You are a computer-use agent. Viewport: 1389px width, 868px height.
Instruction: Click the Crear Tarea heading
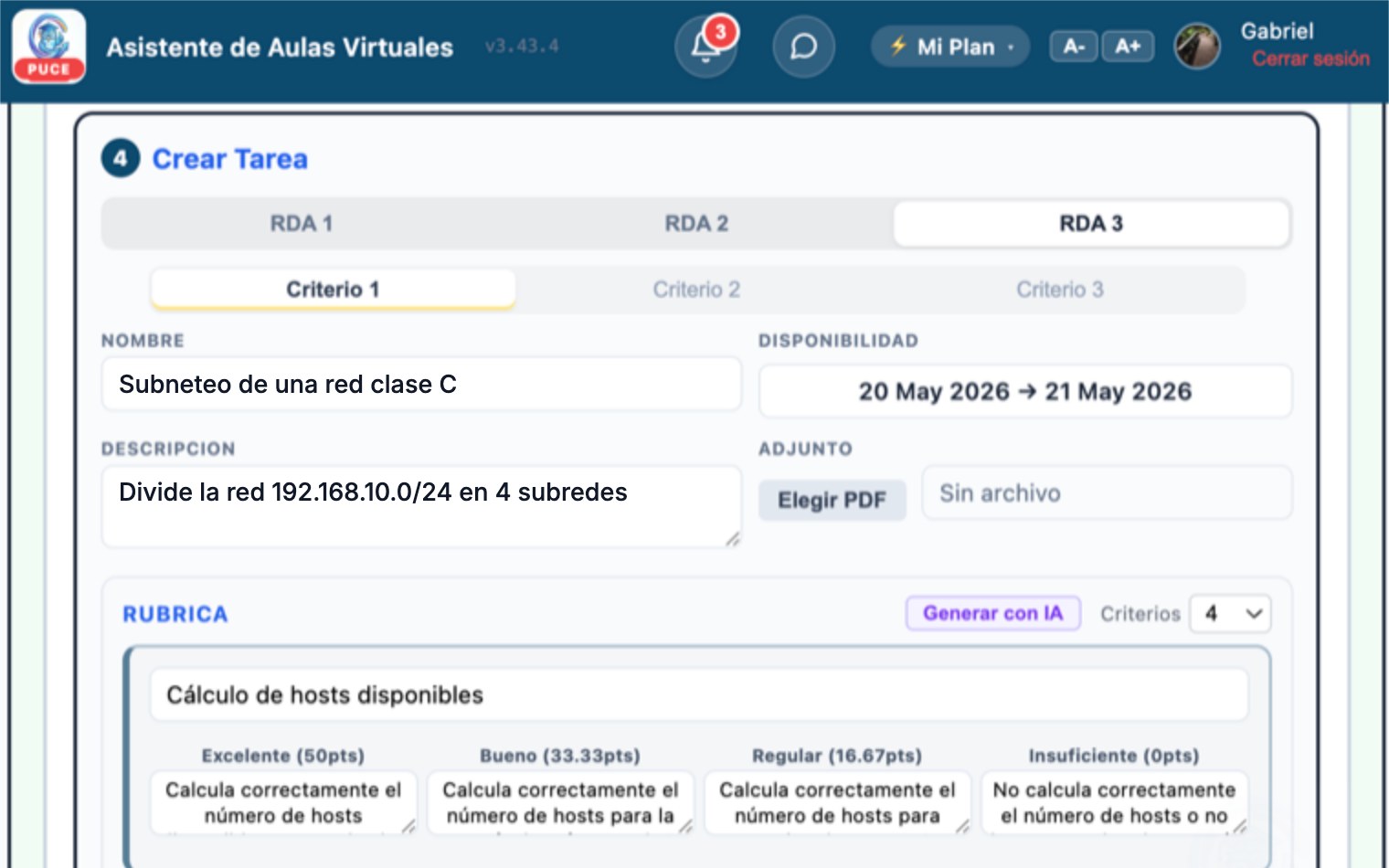click(x=229, y=159)
